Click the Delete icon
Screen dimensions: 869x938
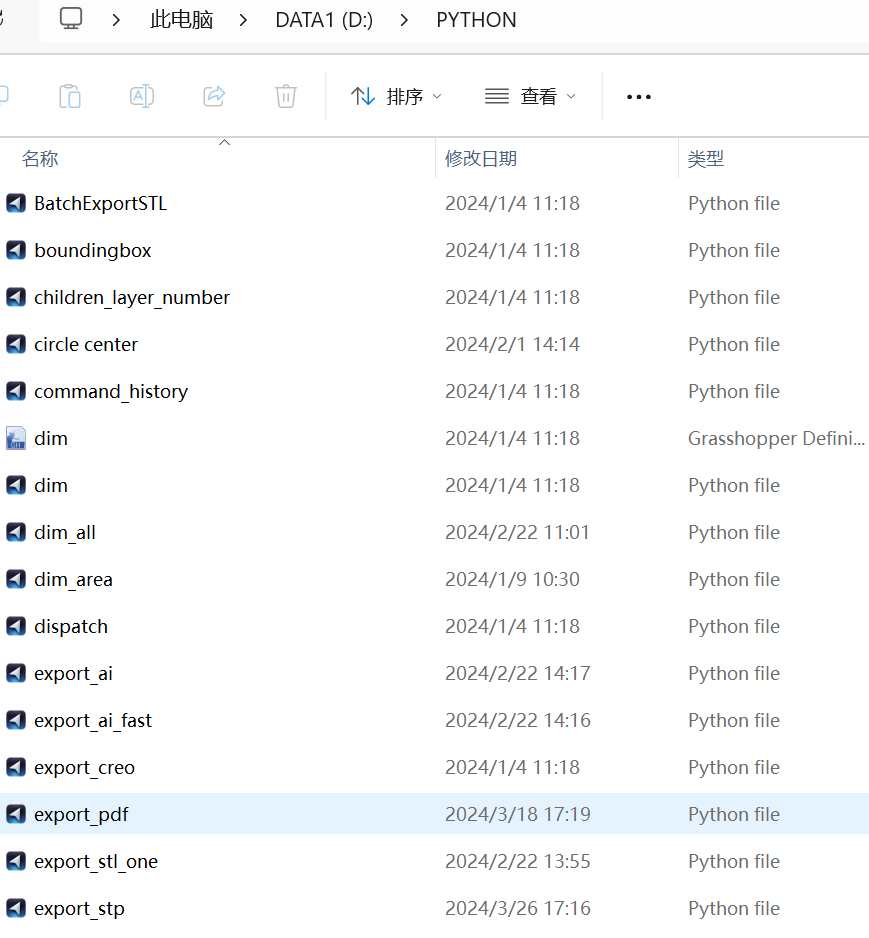[x=285, y=96]
